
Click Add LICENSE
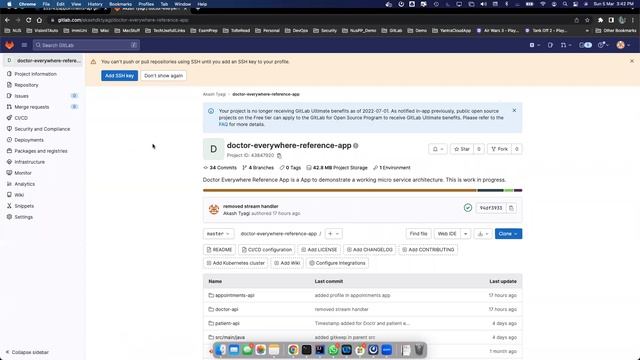[319, 249]
